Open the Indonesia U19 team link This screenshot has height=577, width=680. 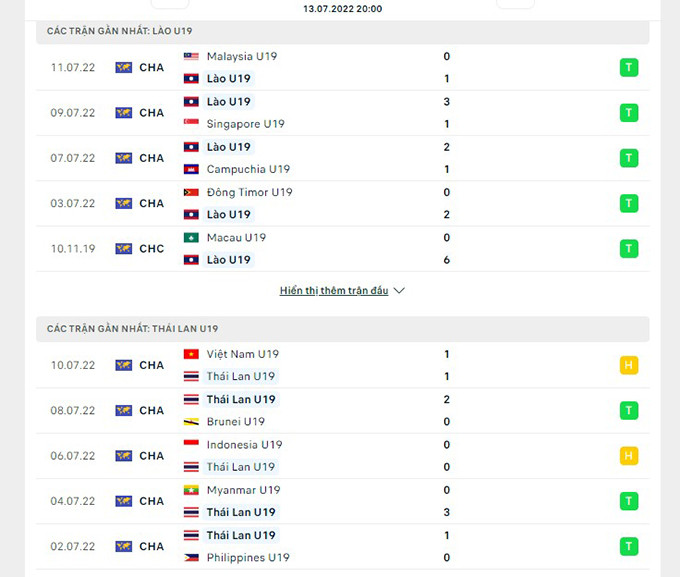[x=244, y=445]
